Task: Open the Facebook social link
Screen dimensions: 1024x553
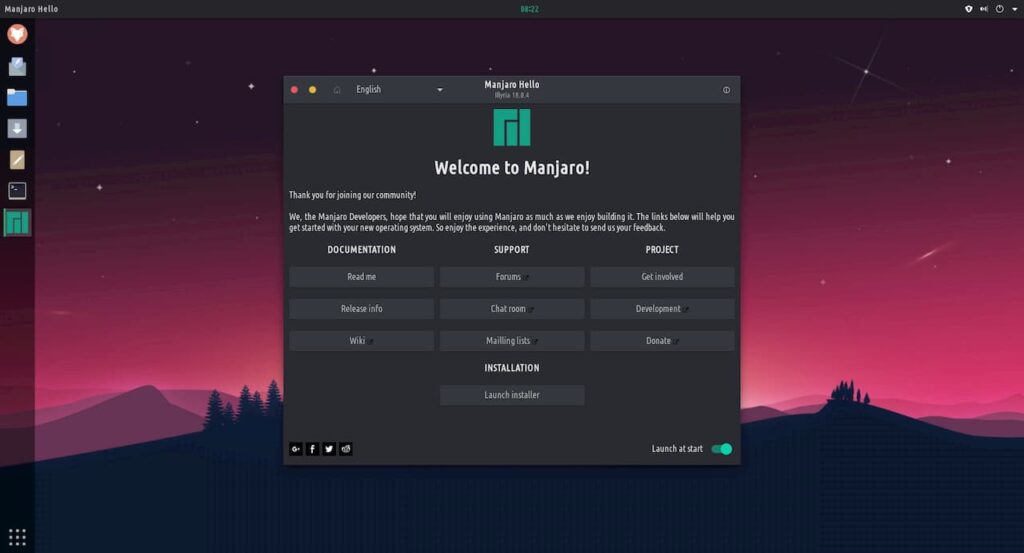Action: pyautogui.click(x=312, y=449)
